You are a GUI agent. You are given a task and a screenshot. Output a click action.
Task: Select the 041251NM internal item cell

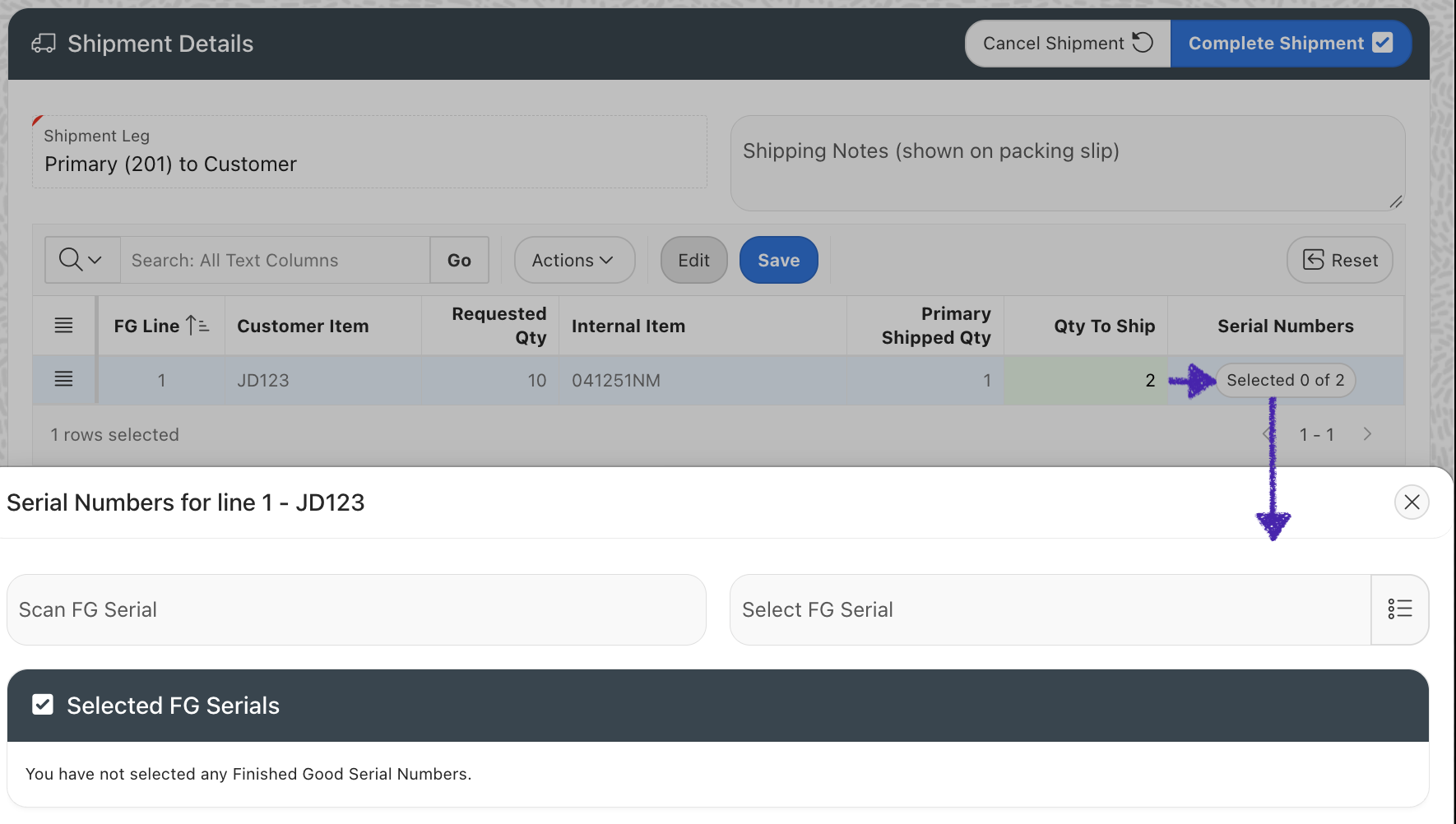[702, 380]
